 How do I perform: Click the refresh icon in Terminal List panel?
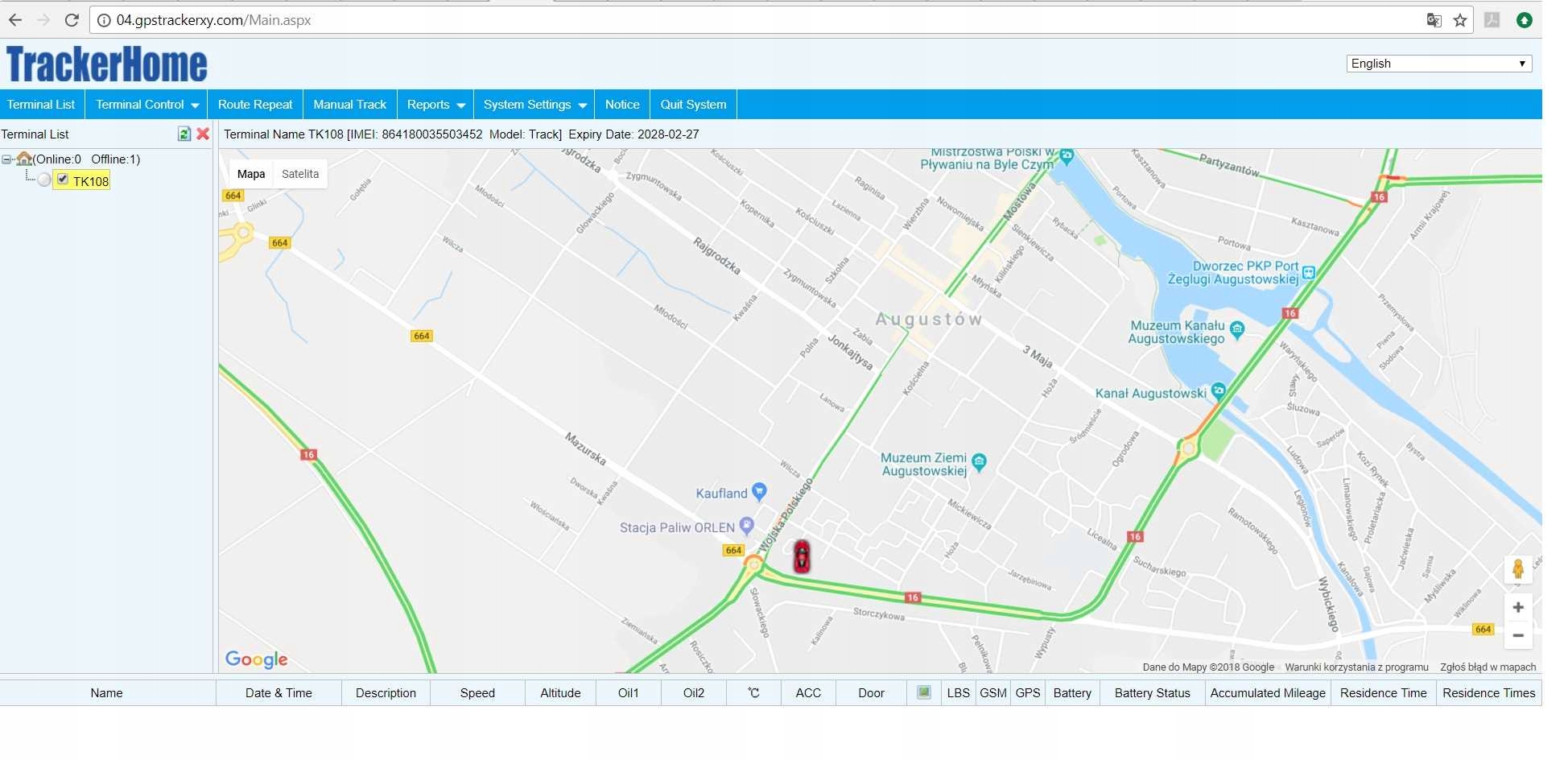coord(184,134)
